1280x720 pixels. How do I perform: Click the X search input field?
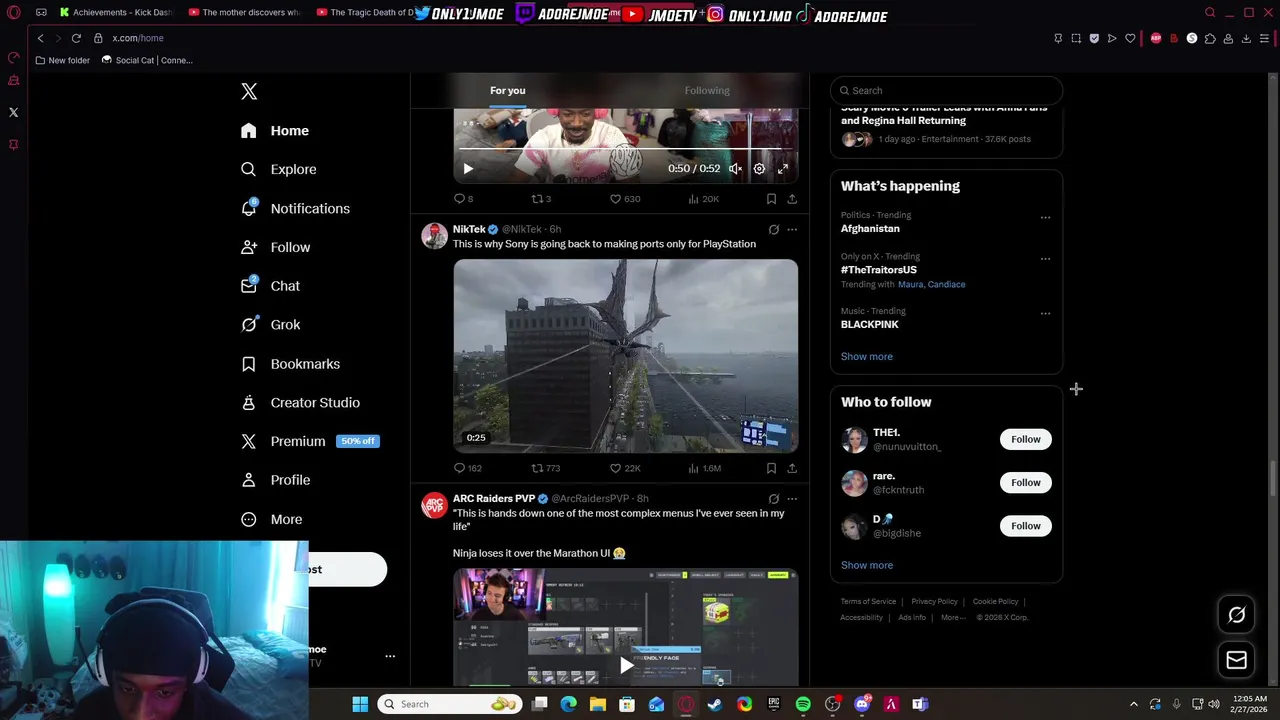[946, 91]
